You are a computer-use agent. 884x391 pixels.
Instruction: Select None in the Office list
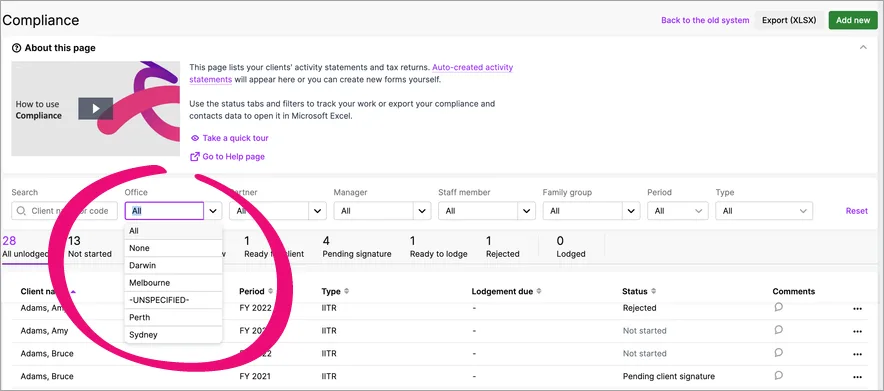pos(174,248)
